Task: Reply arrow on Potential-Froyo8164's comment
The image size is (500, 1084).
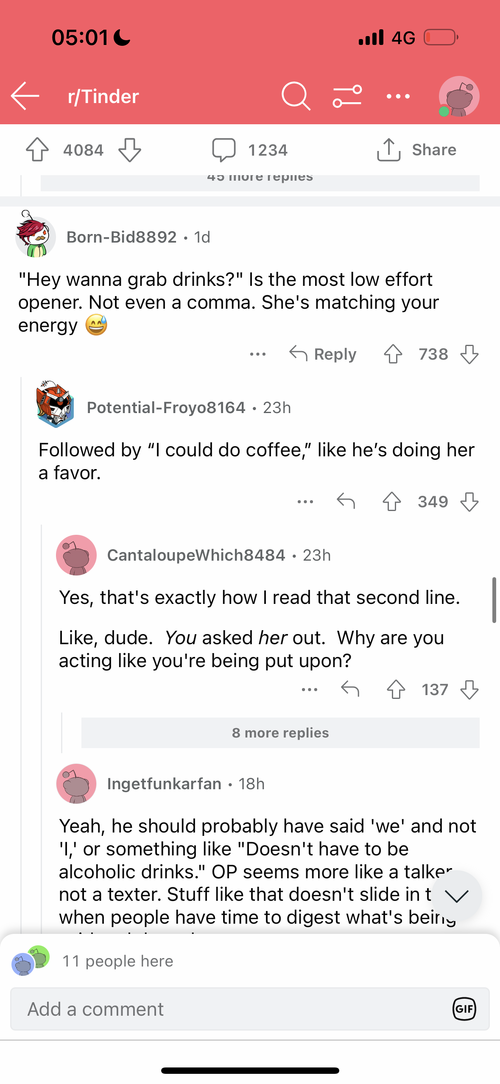Action: click(346, 501)
